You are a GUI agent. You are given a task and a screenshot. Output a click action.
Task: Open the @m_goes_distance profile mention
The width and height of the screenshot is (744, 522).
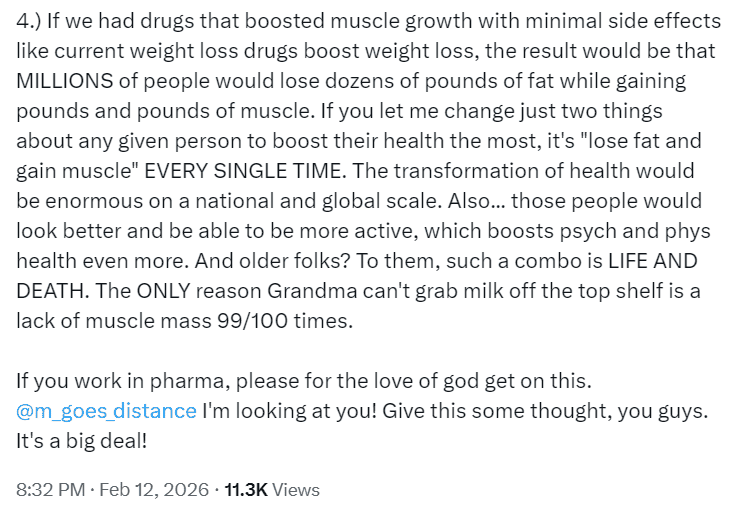[x=106, y=411]
